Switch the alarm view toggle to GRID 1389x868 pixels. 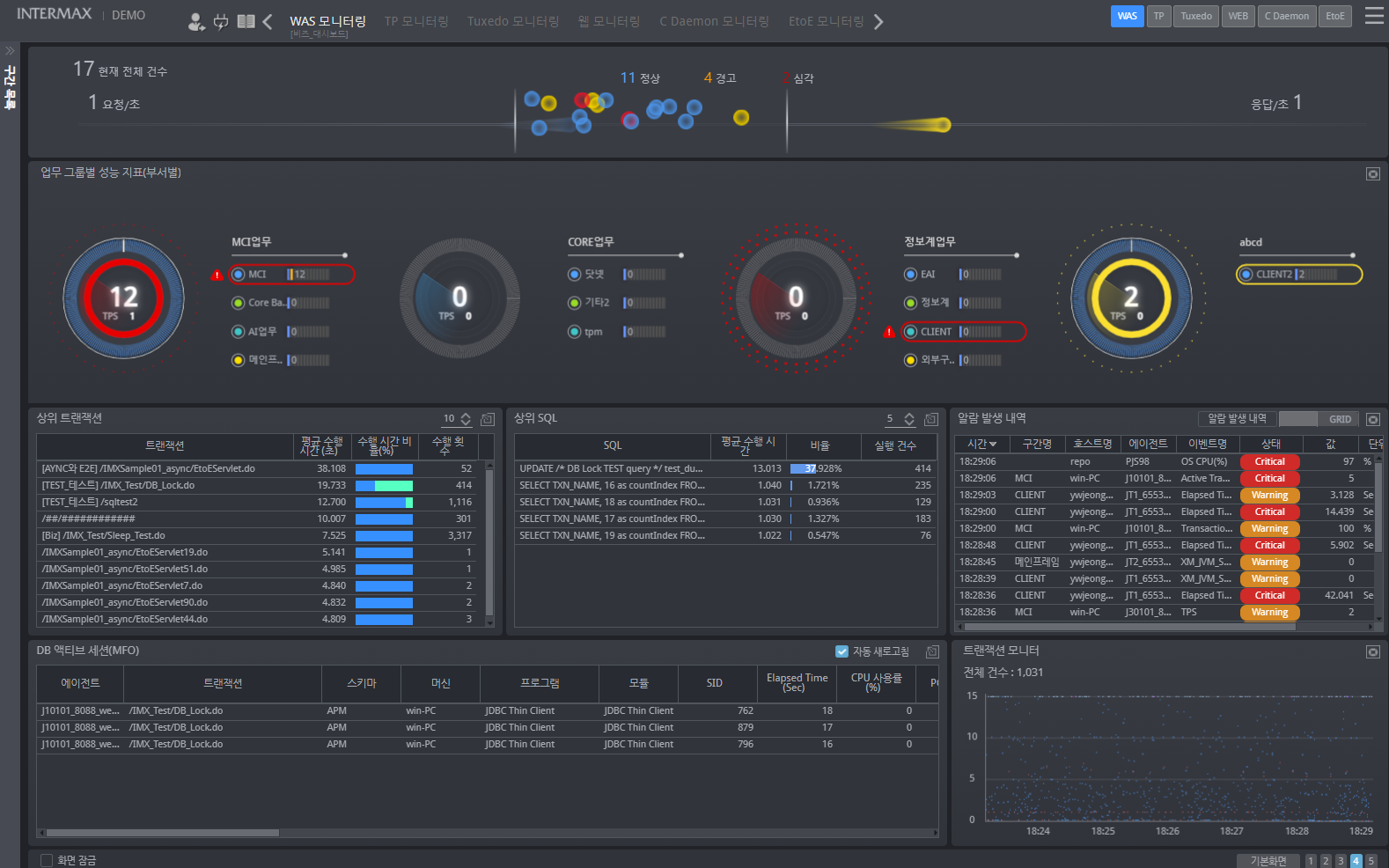1340,419
